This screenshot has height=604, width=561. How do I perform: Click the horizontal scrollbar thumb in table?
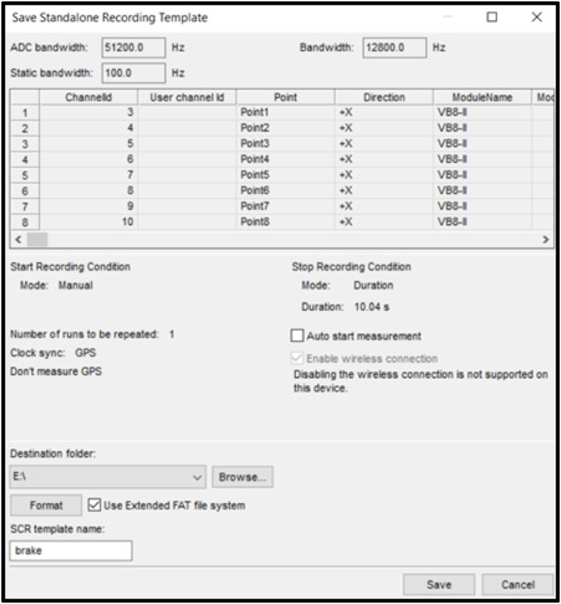37,239
